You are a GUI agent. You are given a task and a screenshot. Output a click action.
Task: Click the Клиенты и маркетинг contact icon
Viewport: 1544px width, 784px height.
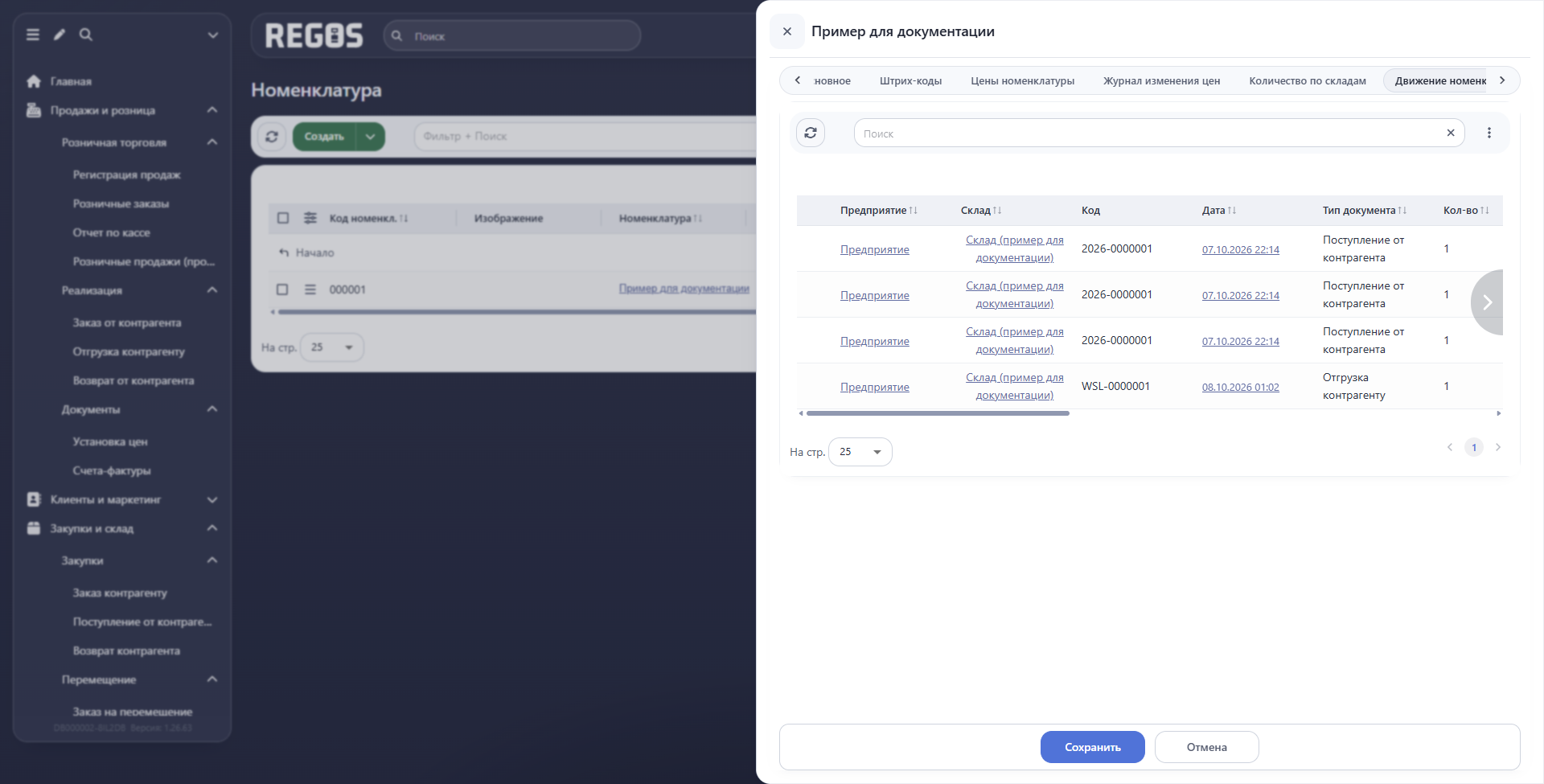point(34,499)
